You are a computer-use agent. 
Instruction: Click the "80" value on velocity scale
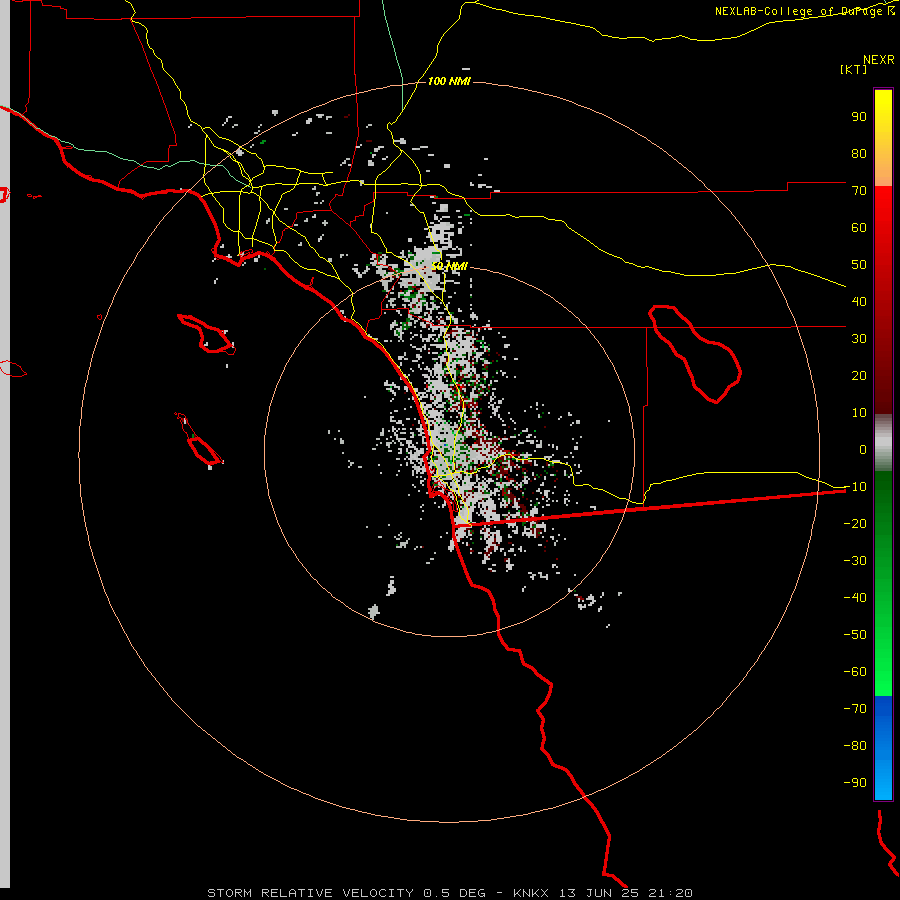(859, 153)
